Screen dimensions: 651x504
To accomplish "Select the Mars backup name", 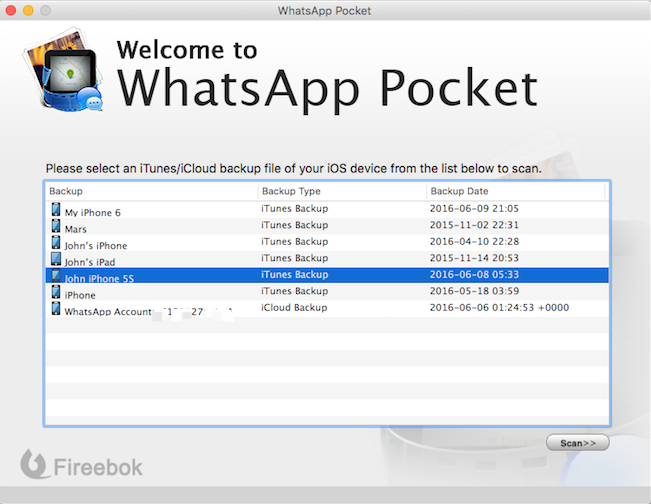I will pos(76,229).
